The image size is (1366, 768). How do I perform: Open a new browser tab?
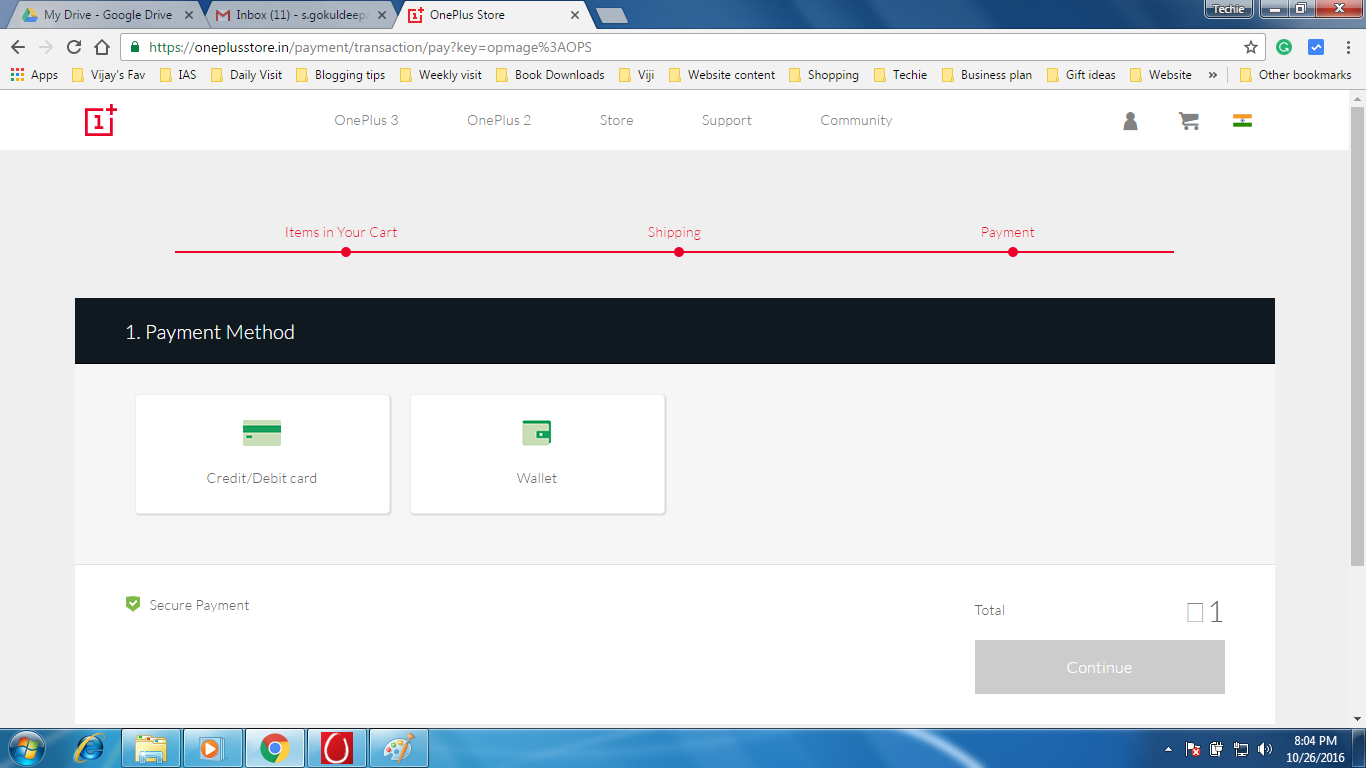[x=611, y=15]
